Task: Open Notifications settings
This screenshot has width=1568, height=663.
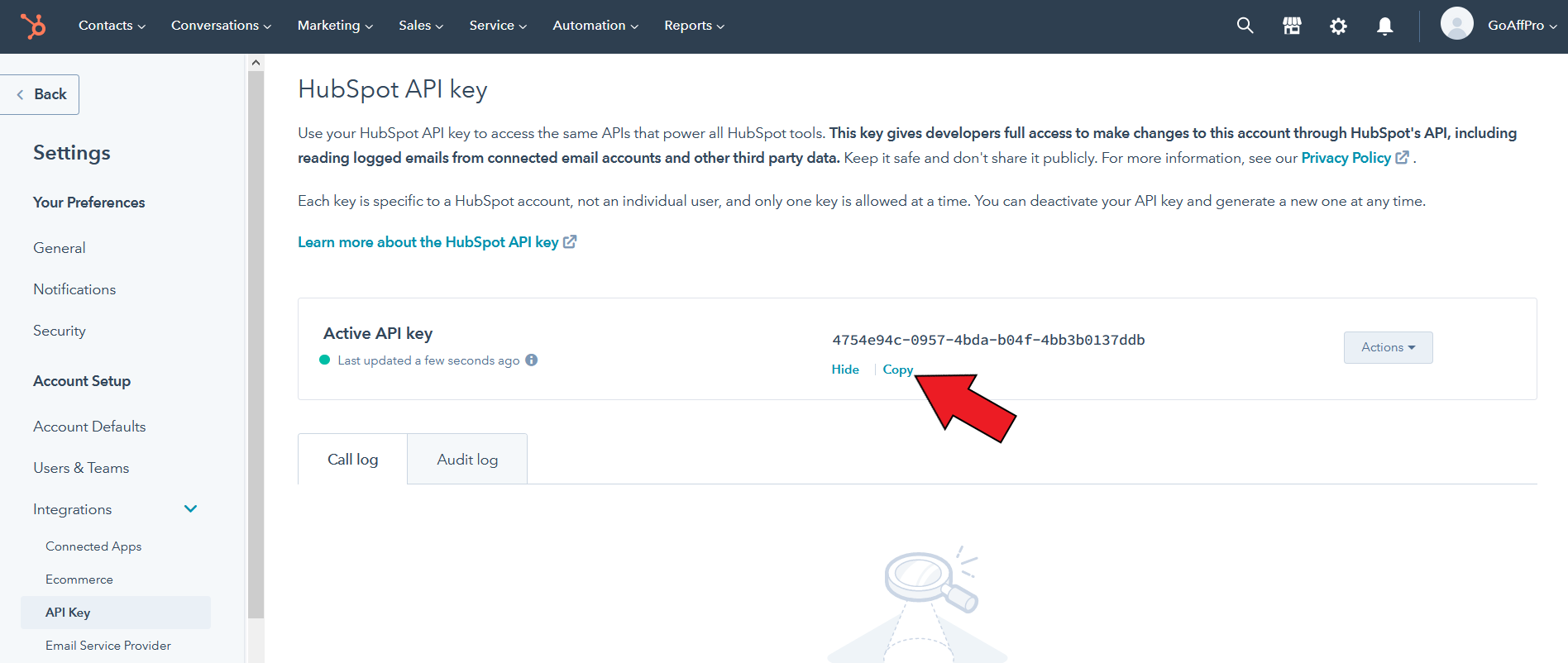Action: pyautogui.click(x=74, y=289)
